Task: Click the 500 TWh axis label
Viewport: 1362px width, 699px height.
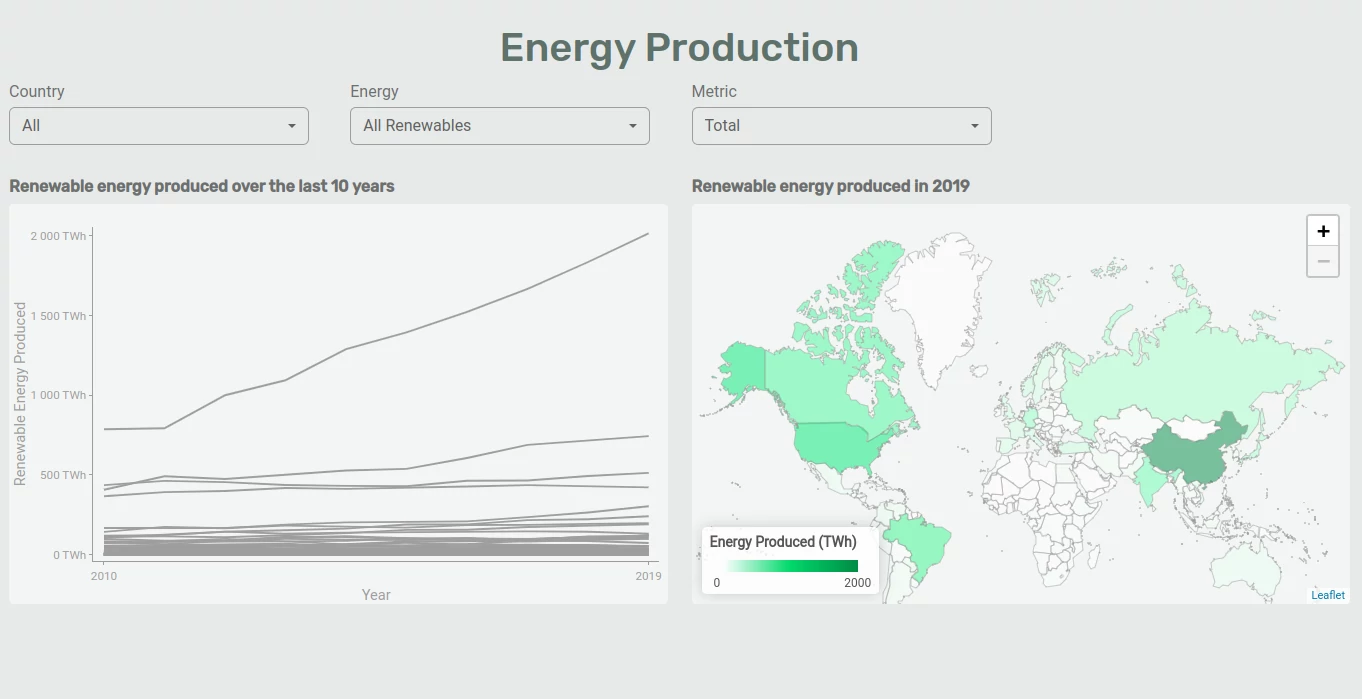Action: click(x=65, y=475)
